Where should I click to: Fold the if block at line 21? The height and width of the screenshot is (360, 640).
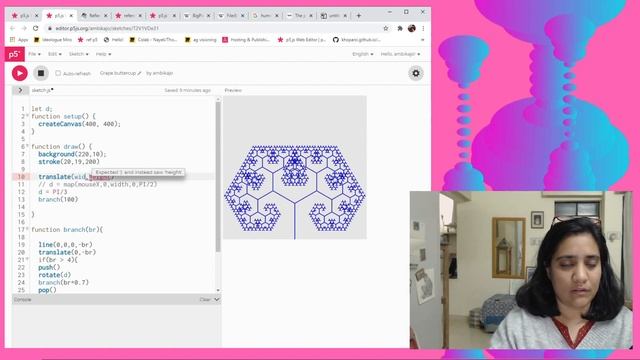tap(27, 260)
